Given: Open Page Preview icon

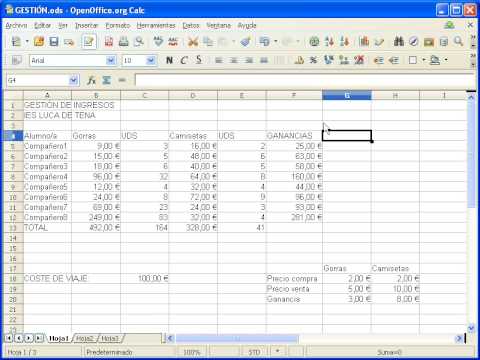Looking at the screenshot, I should click(139, 42).
